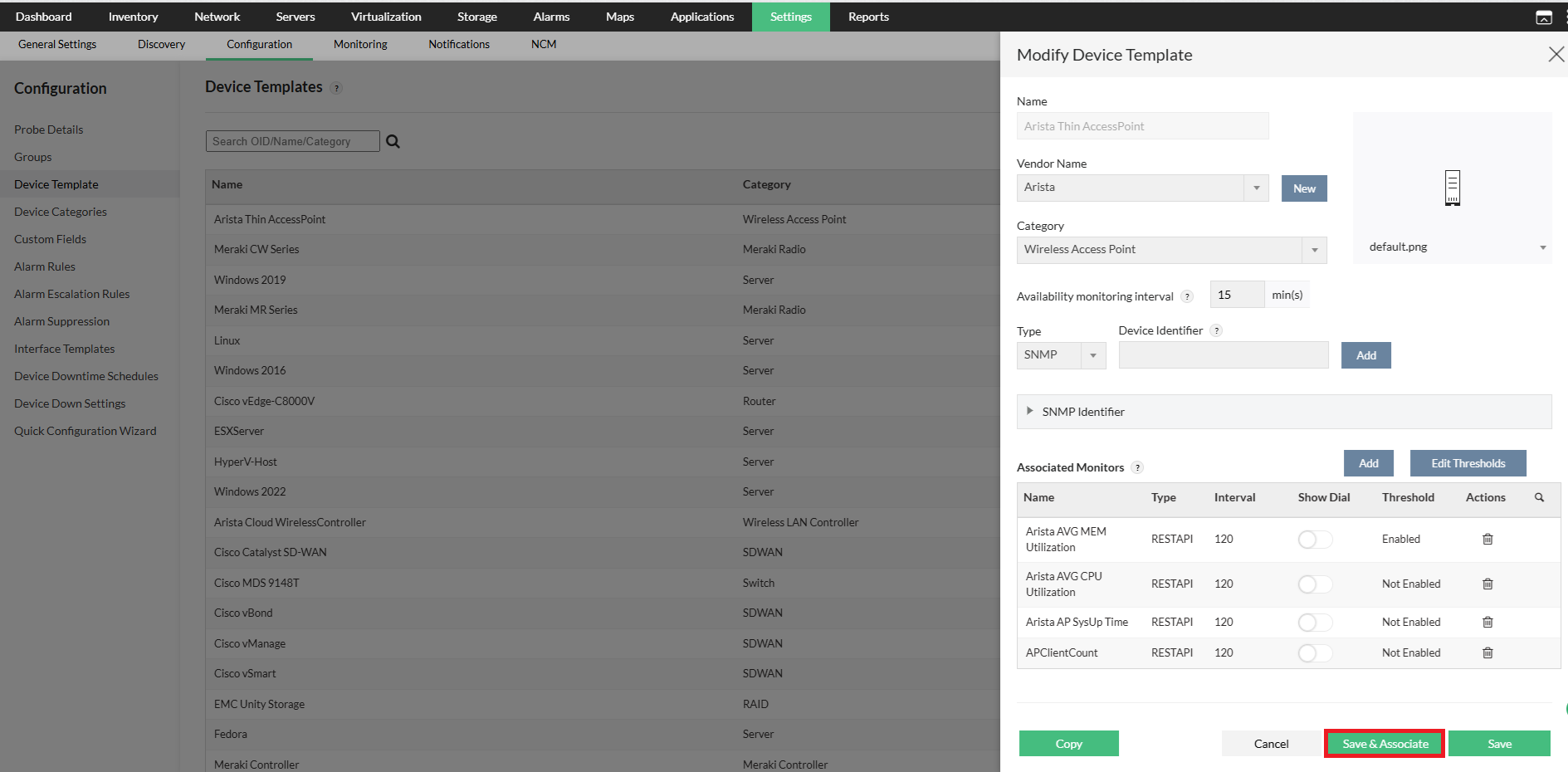
Task: Open Custom Fields in the sidebar
Action: pyautogui.click(x=50, y=239)
